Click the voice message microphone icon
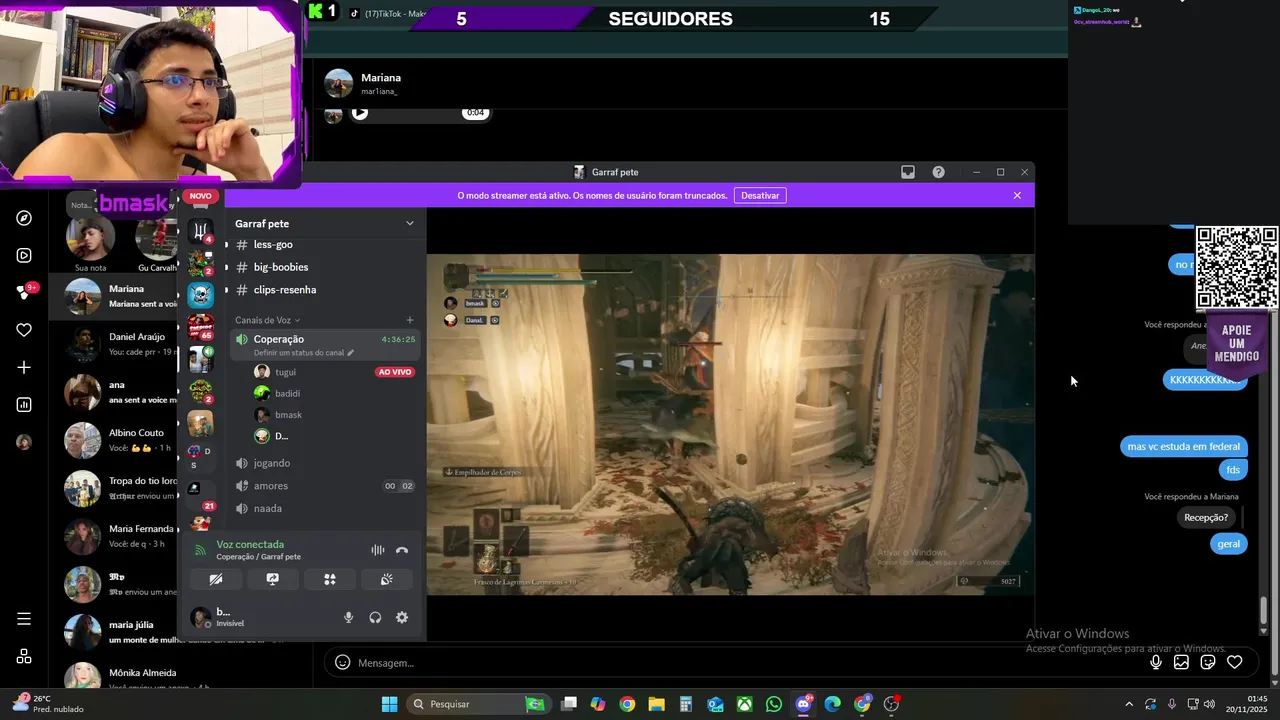Screen dimensions: 1280x720 click(x=1156, y=662)
